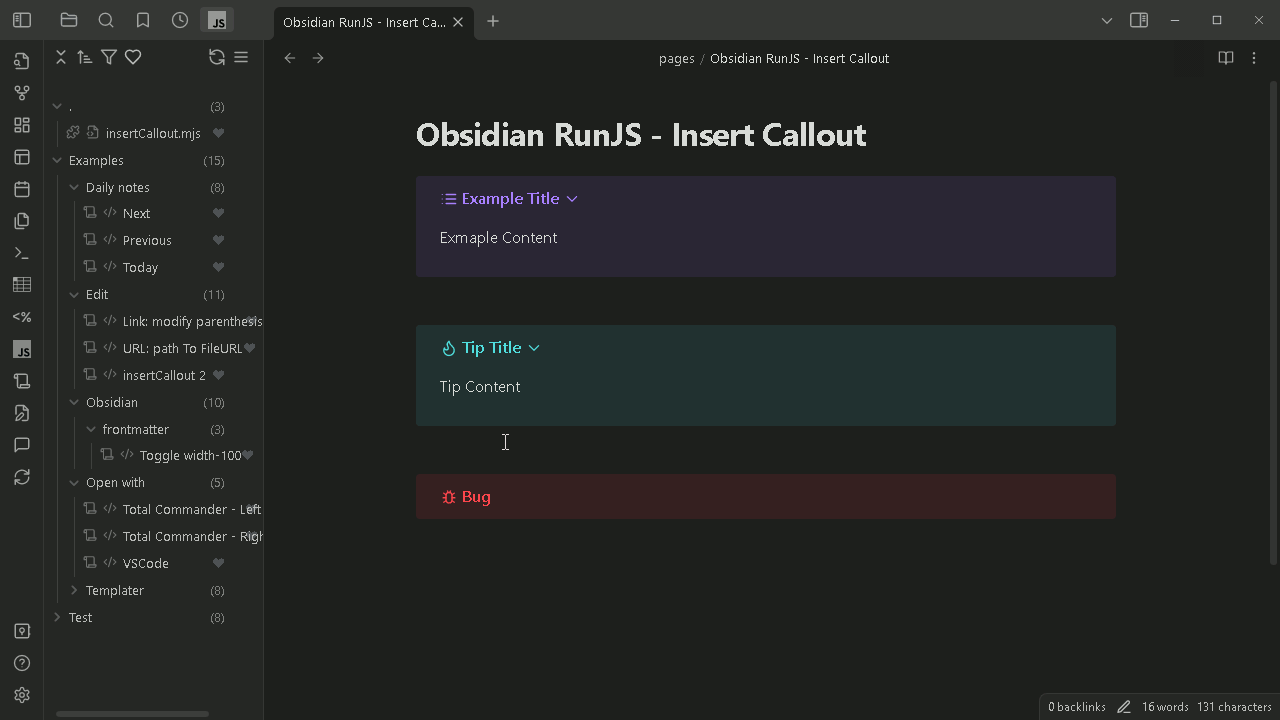Switch to the Obsidian RunJS - Insert Callout tab

(x=363, y=20)
